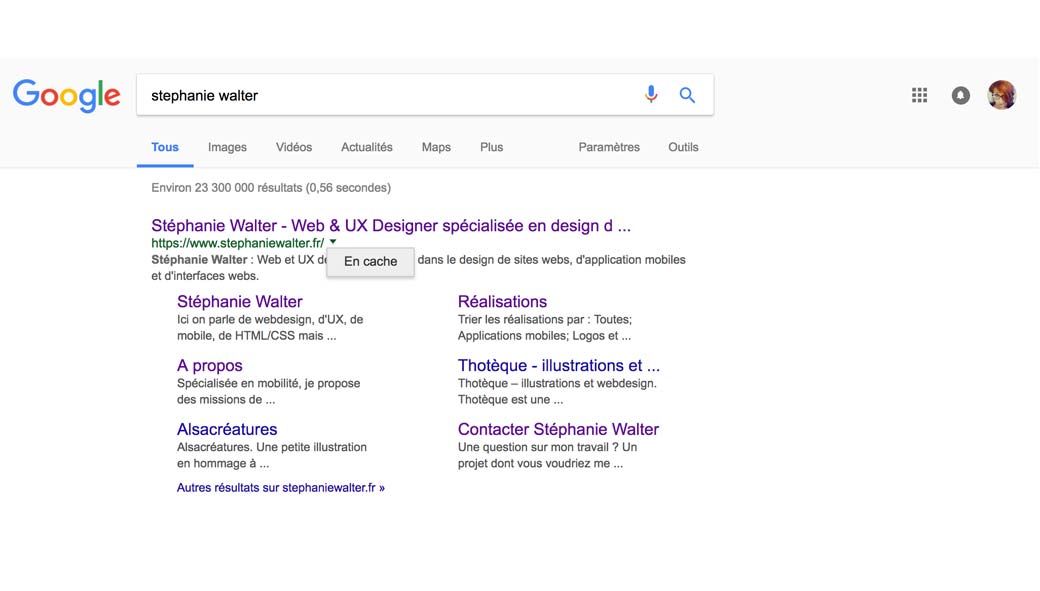Switch to the Images tab
This screenshot has height=591, width=1040.
tap(227, 147)
